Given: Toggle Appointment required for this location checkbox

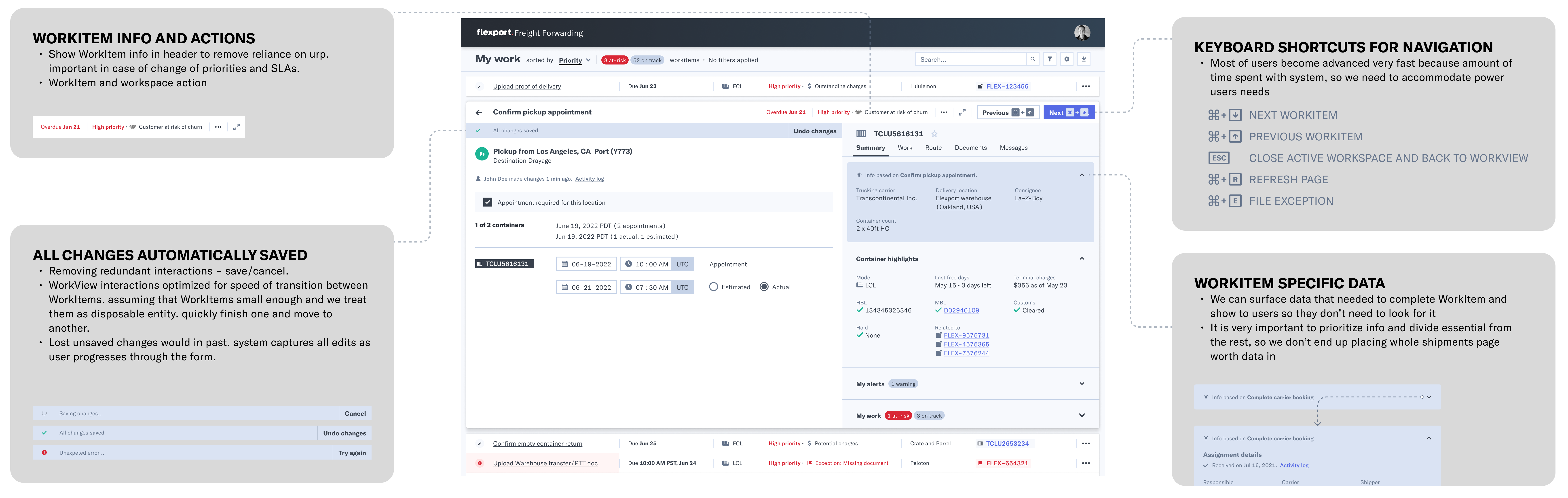Looking at the screenshot, I should (x=488, y=202).
